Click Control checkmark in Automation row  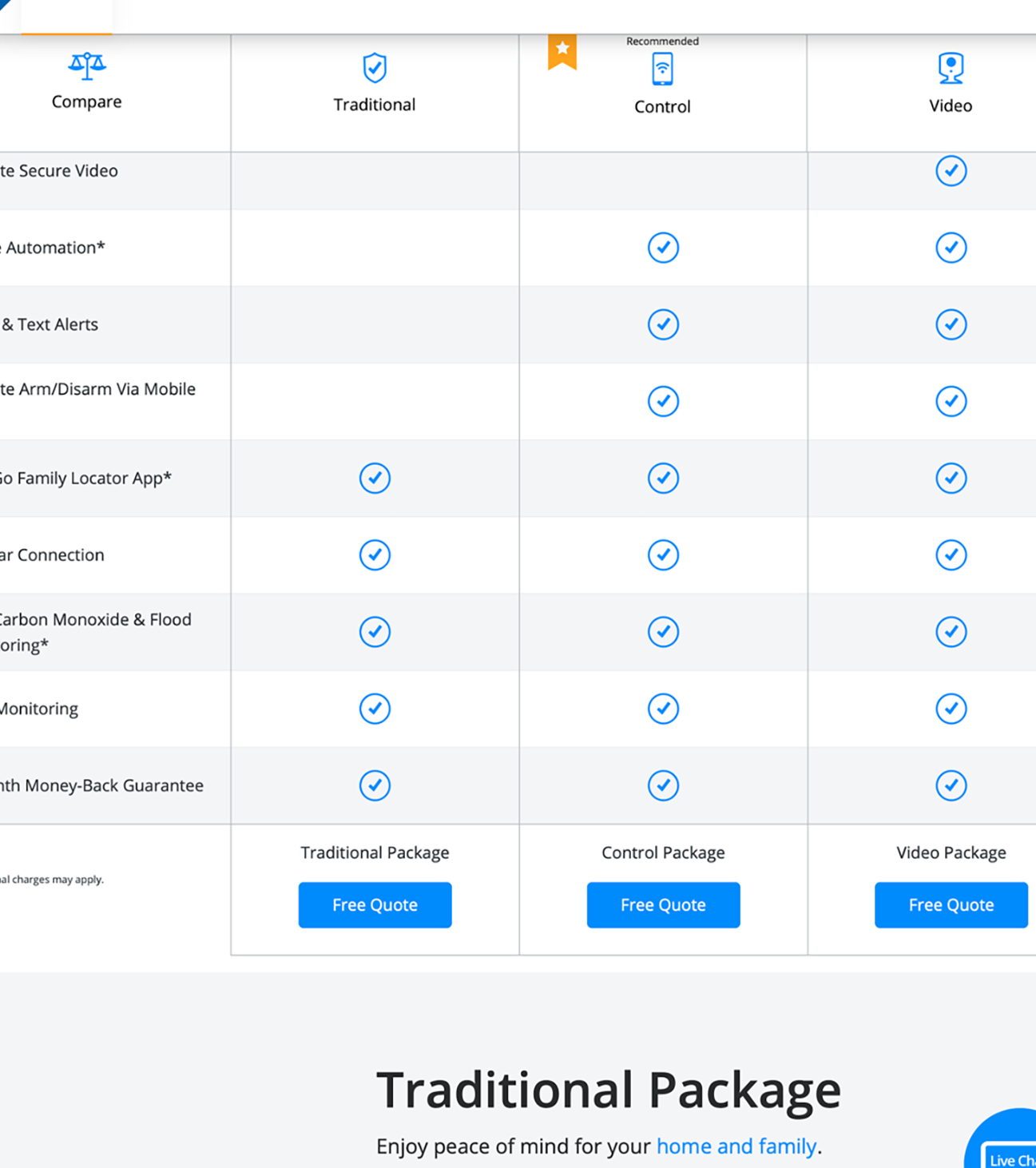(x=663, y=248)
